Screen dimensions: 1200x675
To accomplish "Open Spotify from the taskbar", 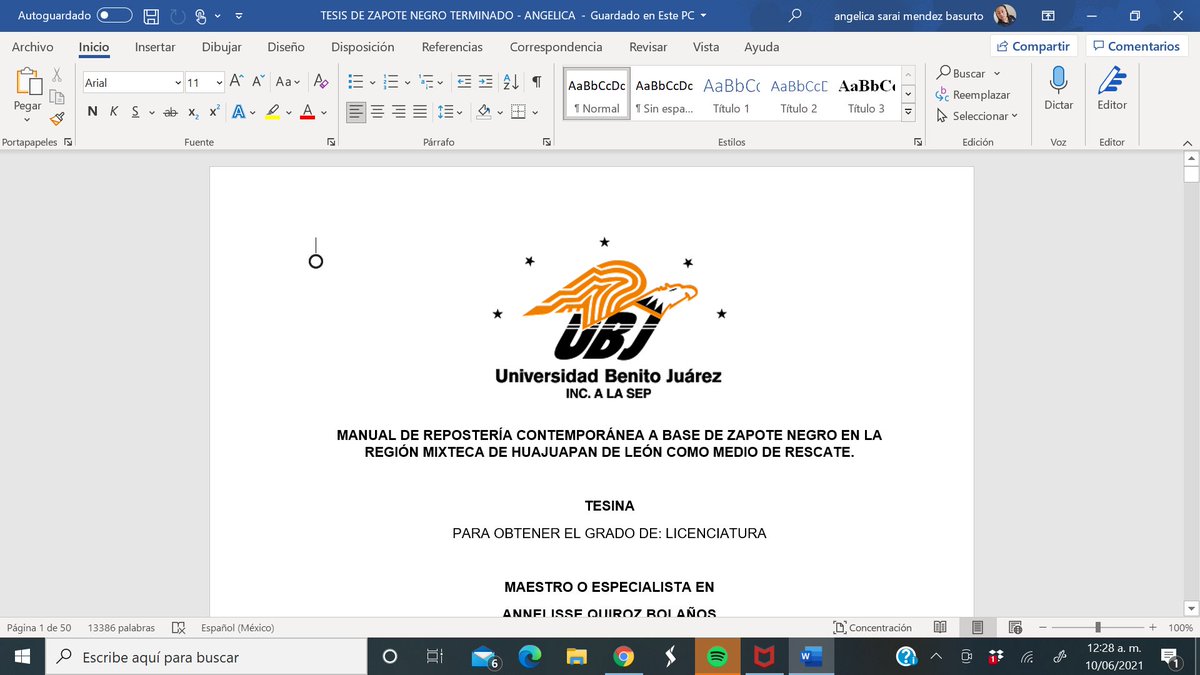I will click(x=716, y=657).
